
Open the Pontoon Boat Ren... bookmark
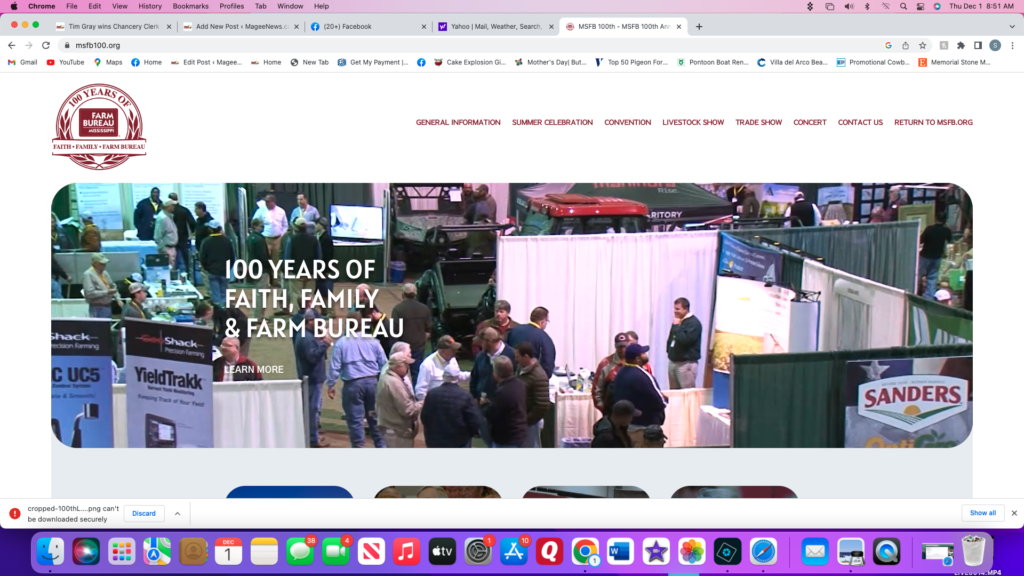click(x=712, y=63)
